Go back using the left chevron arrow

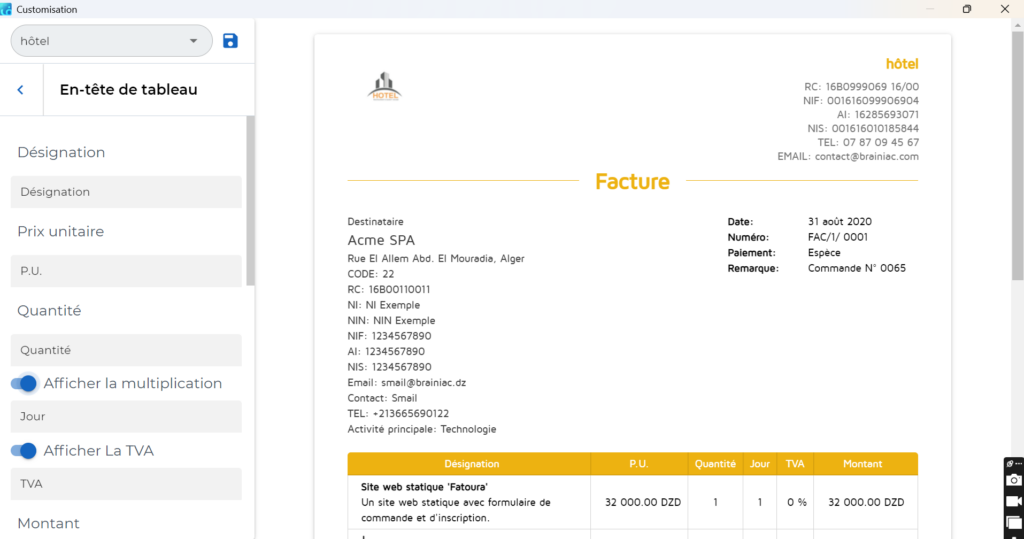point(20,90)
